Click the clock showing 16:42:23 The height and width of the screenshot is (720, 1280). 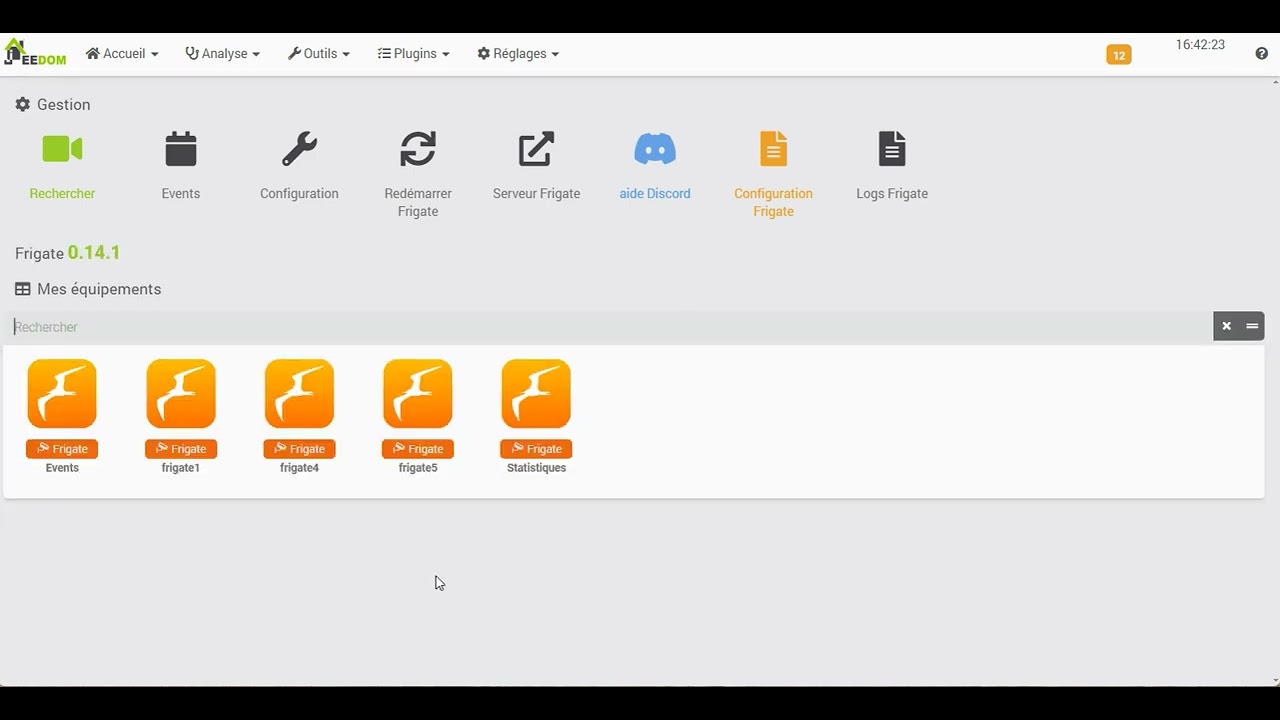1200,45
